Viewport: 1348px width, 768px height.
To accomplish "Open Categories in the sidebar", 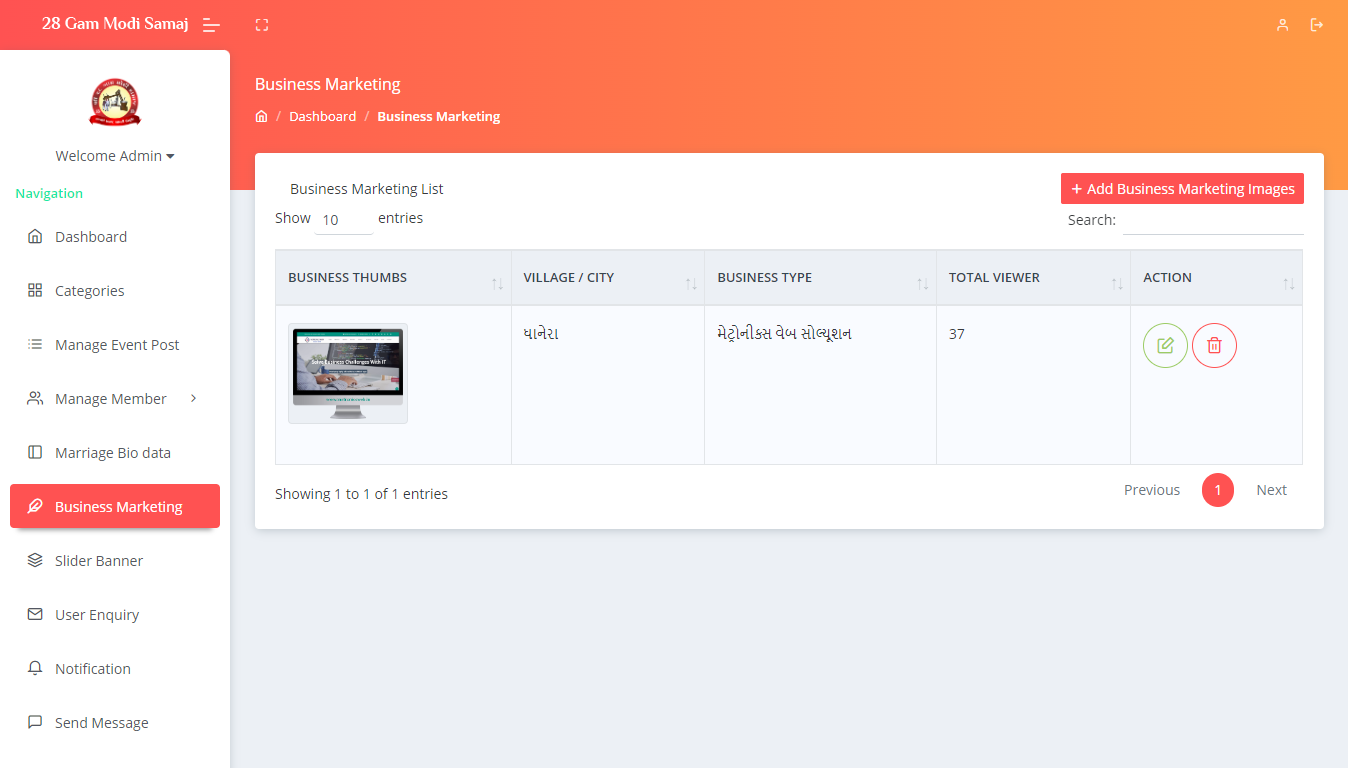I will [90, 291].
